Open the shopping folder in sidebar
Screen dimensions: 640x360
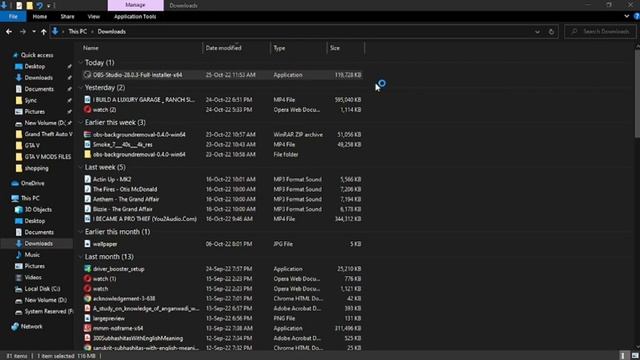36,168
